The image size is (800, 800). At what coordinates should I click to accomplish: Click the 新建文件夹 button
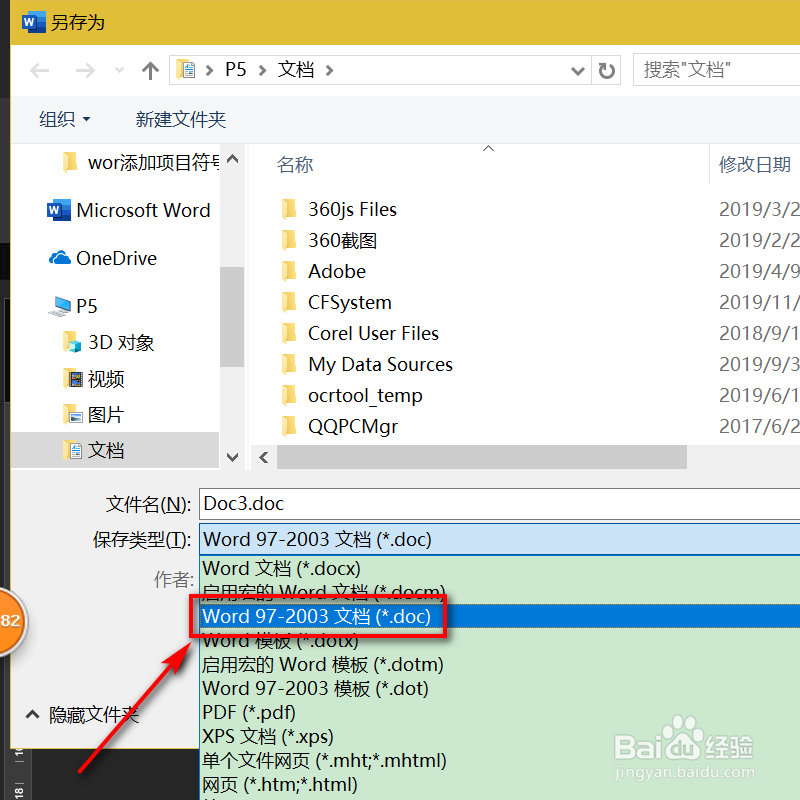180,118
